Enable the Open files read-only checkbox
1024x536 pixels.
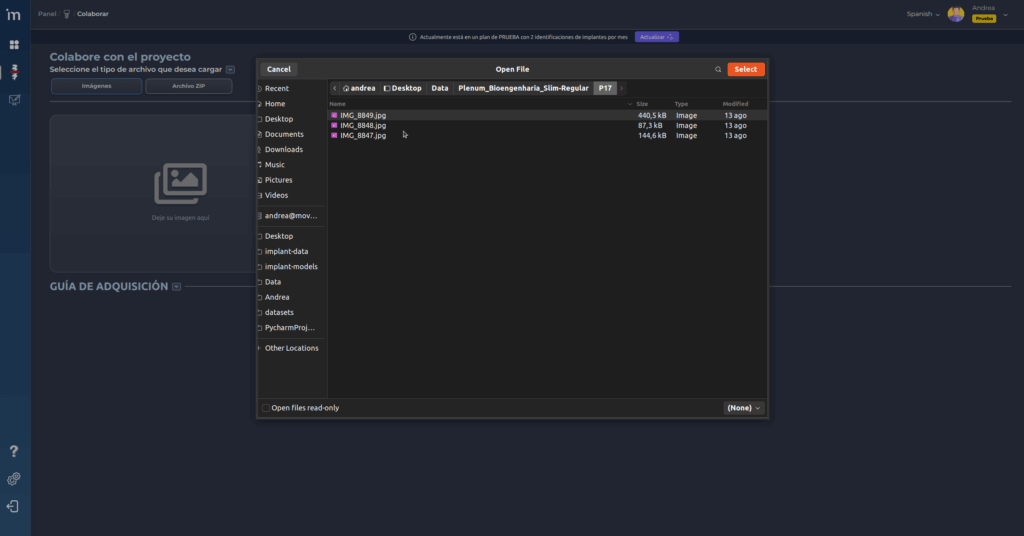coord(266,408)
